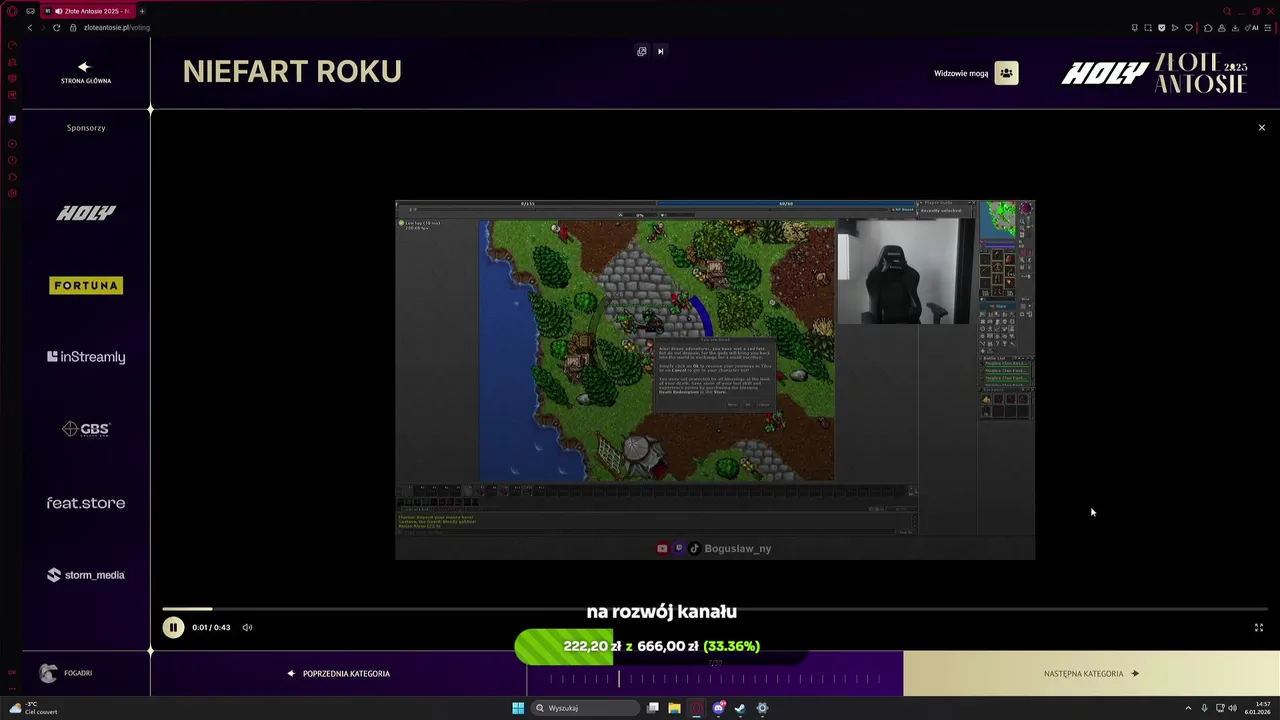Screen dimensions: 1280x720
Task: Click the browser back arrow
Action: pyautogui.click(x=30, y=27)
